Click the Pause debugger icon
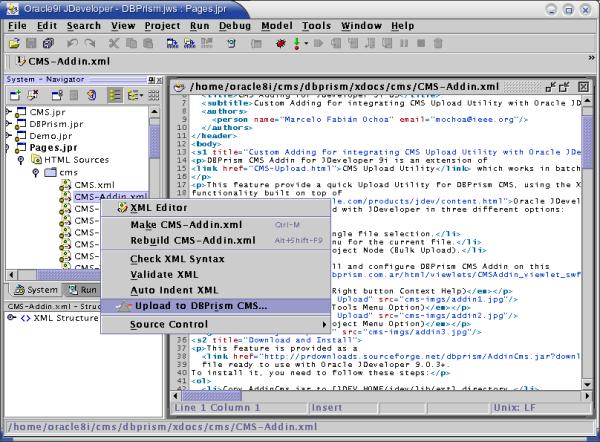The width and height of the screenshot is (600, 442). pyautogui.click(x=404, y=43)
